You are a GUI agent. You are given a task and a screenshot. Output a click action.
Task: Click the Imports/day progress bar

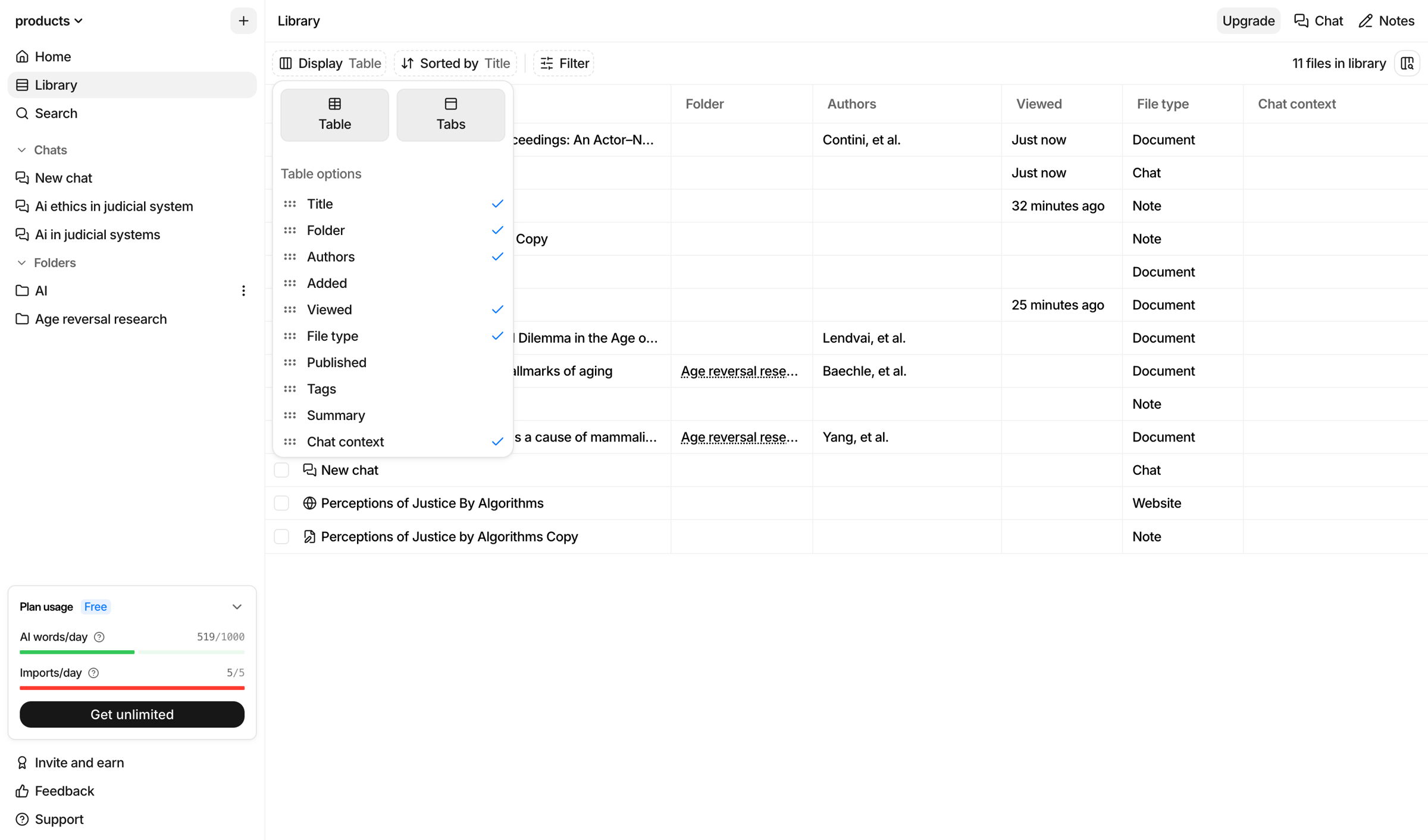tap(132, 688)
